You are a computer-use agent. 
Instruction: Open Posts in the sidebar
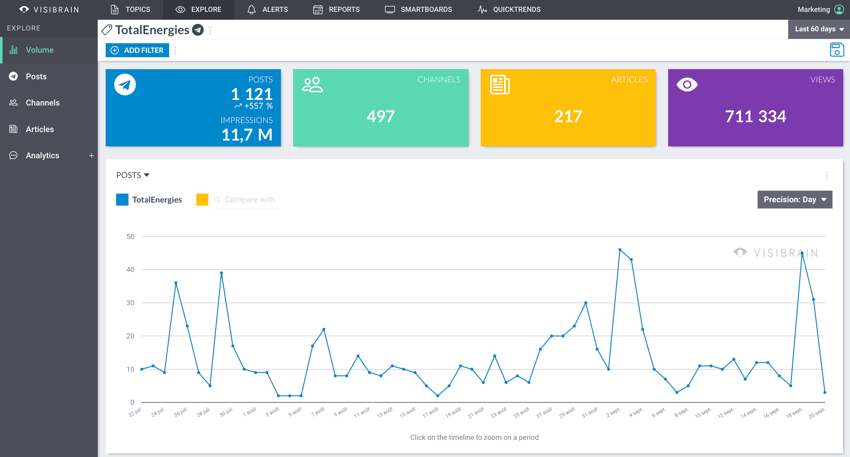tap(49, 76)
